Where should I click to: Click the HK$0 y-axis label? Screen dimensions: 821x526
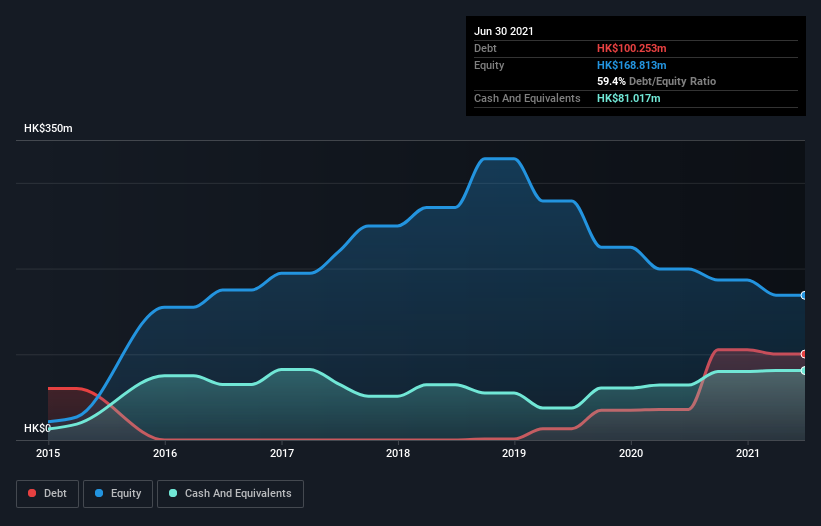37,428
